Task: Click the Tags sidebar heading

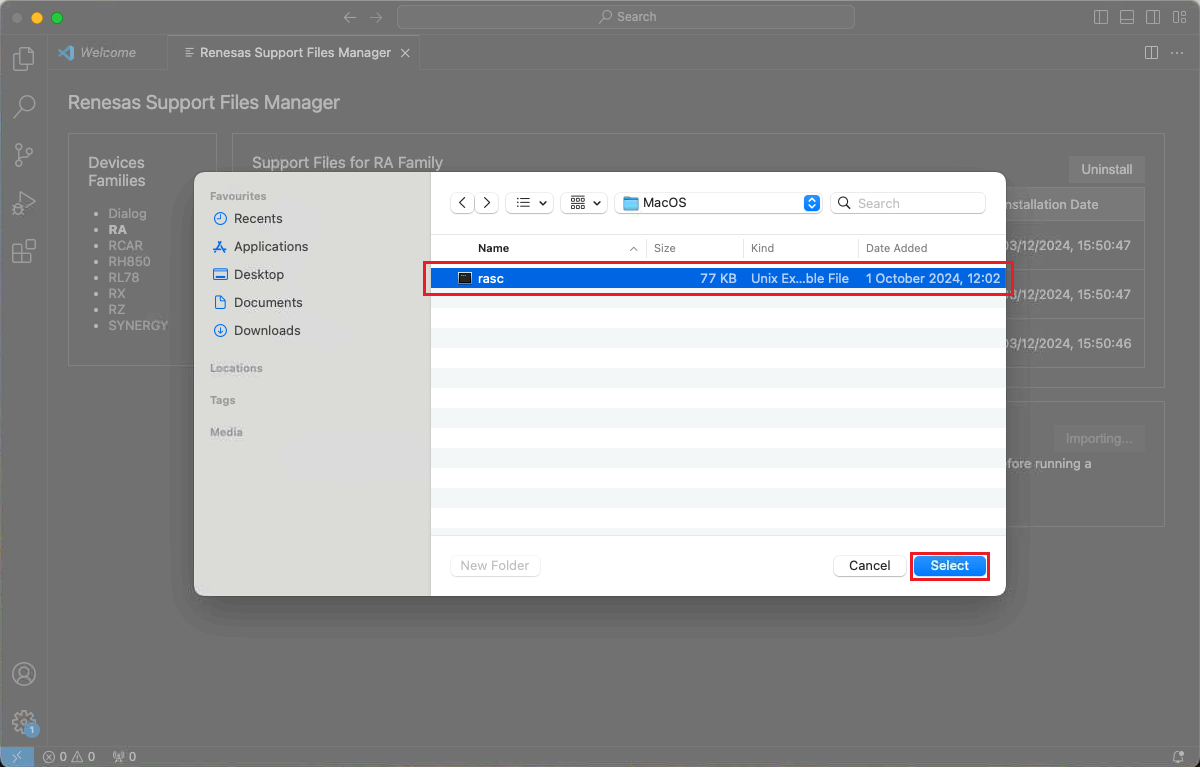Action: pyautogui.click(x=223, y=400)
